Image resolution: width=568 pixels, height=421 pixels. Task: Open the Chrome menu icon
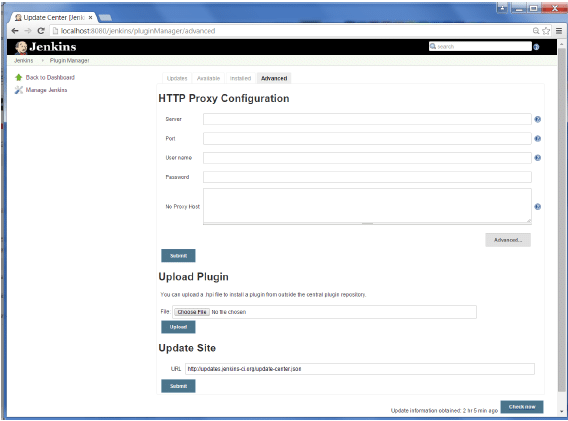(x=559, y=31)
